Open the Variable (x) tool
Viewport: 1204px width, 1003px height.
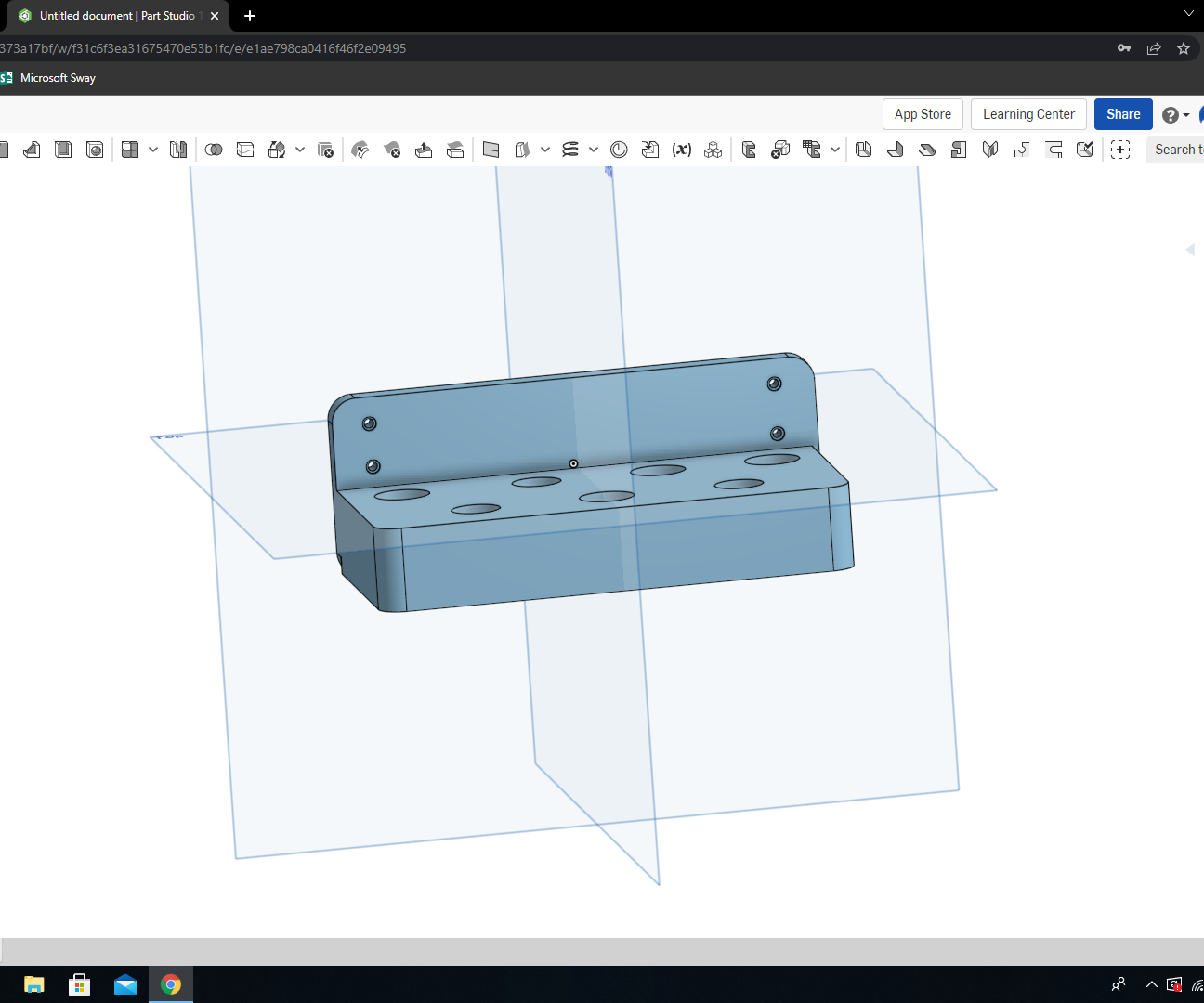coord(682,150)
